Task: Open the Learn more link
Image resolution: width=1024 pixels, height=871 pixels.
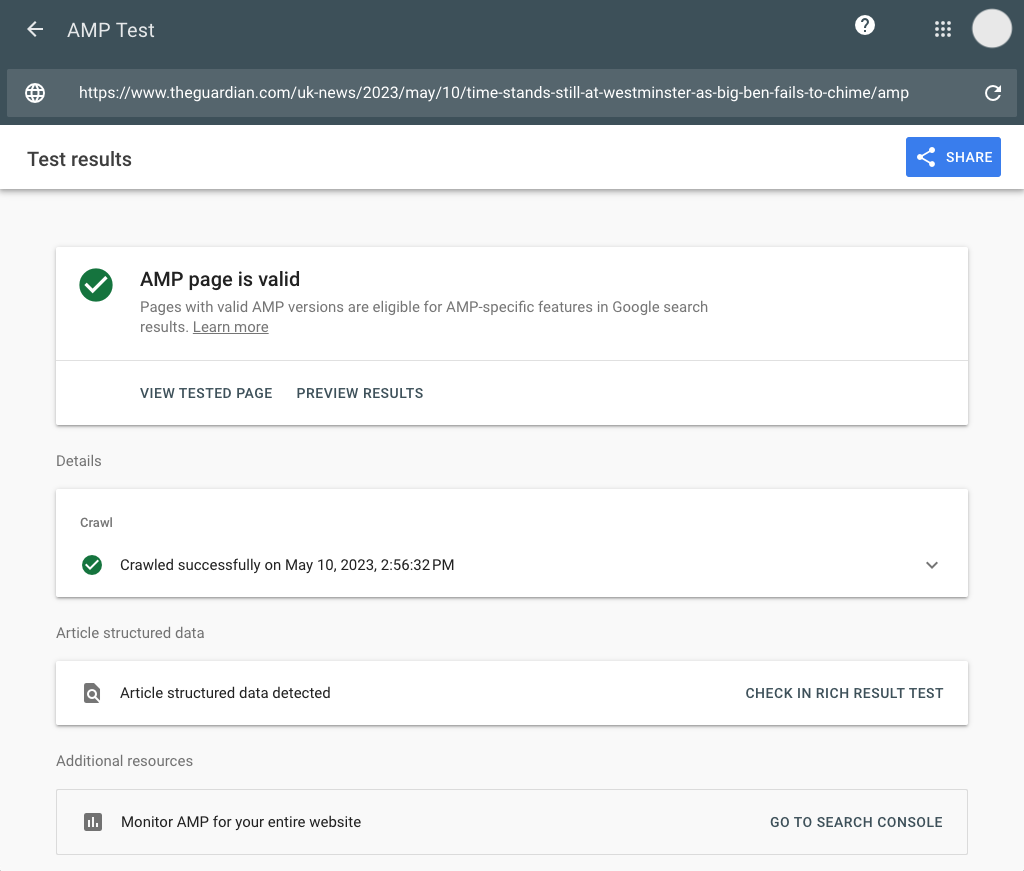Action: click(230, 327)
